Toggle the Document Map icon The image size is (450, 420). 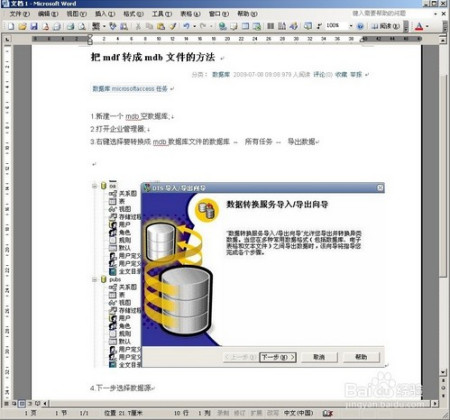(x=307, y=26)
